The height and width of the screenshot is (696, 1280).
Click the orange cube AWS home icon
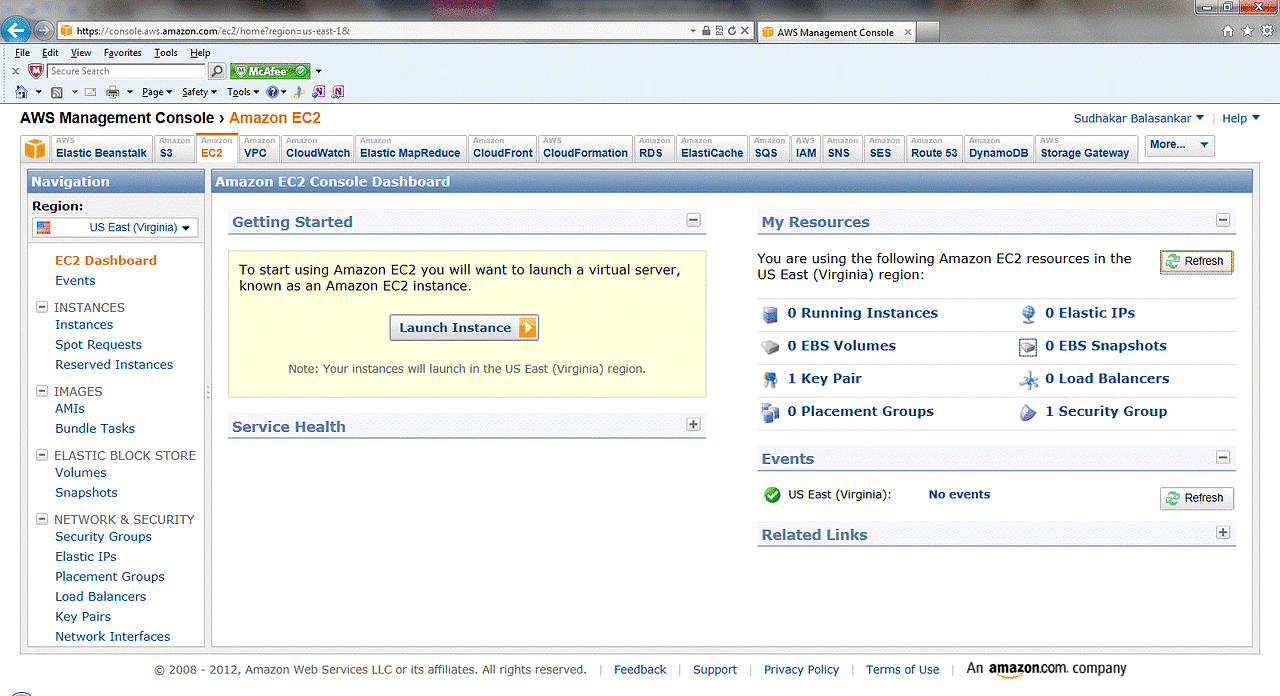[35, 149]
